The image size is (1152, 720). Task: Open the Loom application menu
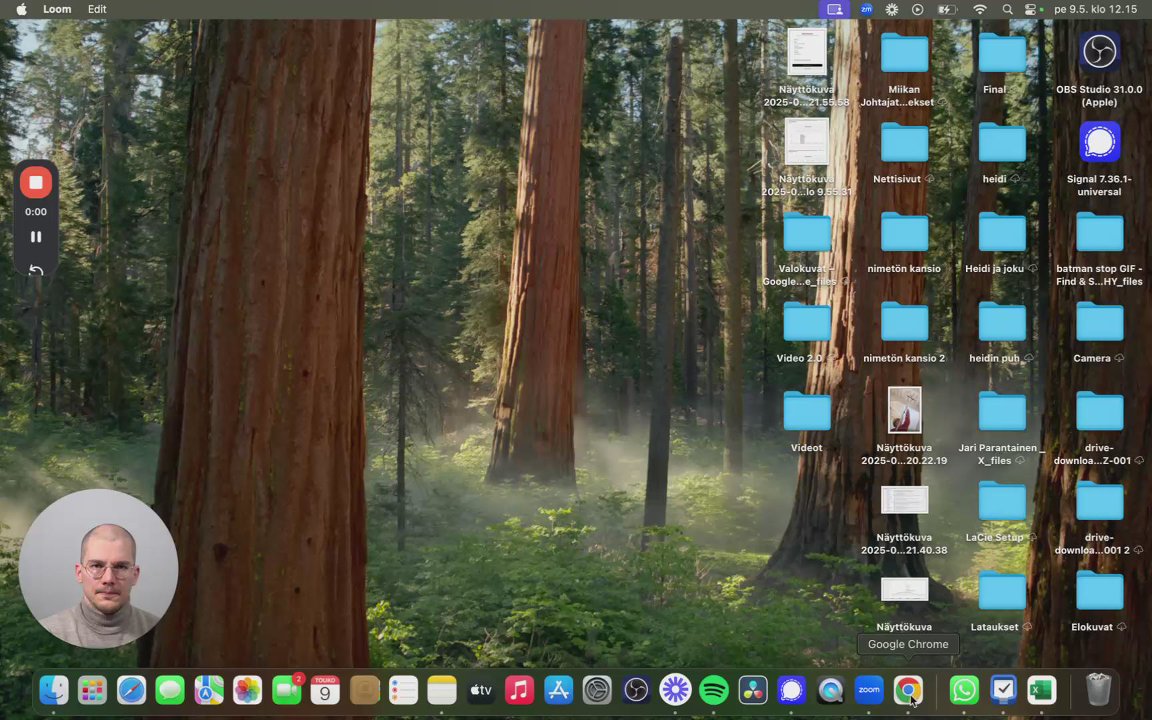(x=57, y=9)
